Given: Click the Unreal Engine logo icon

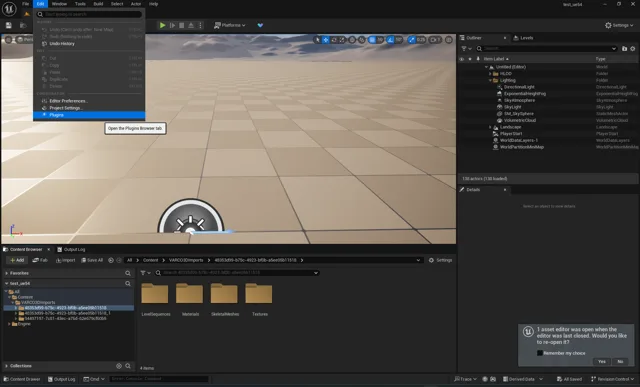Looking at the screenshot, I should (x=9, y=8).
